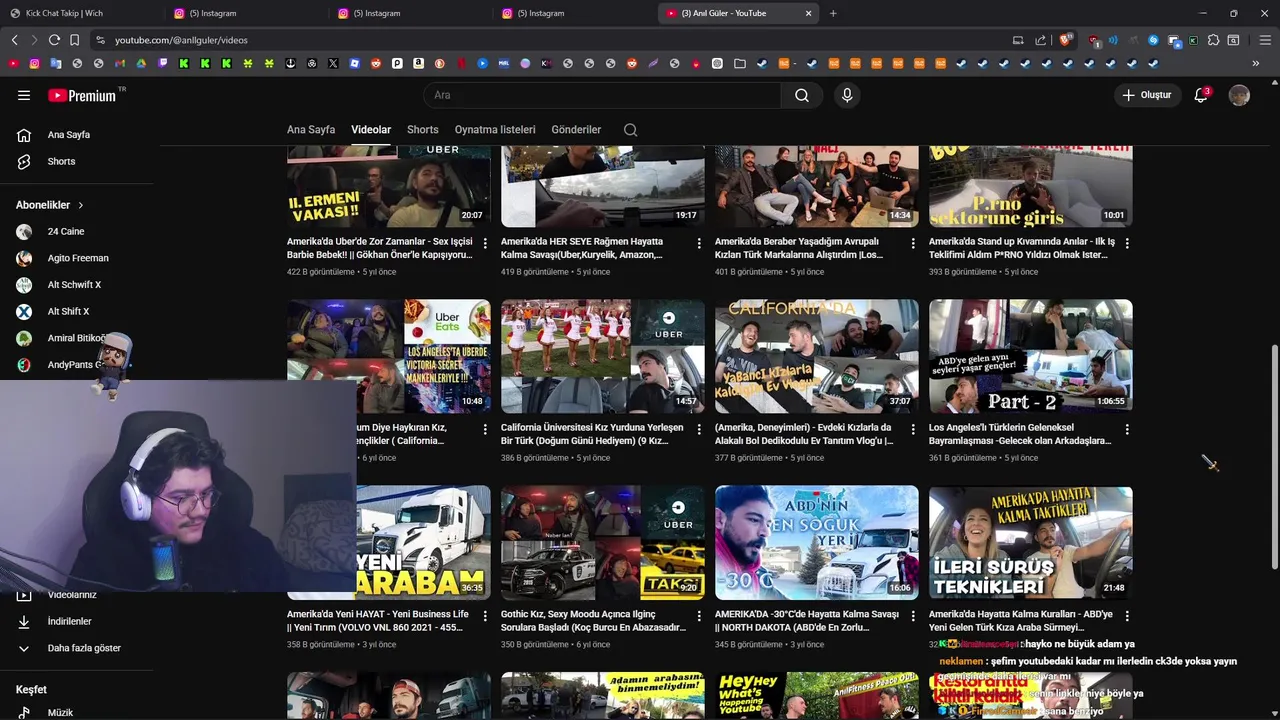Open the YouTube hamburger guide menu
1280x720 pixels.
point(24,95)
